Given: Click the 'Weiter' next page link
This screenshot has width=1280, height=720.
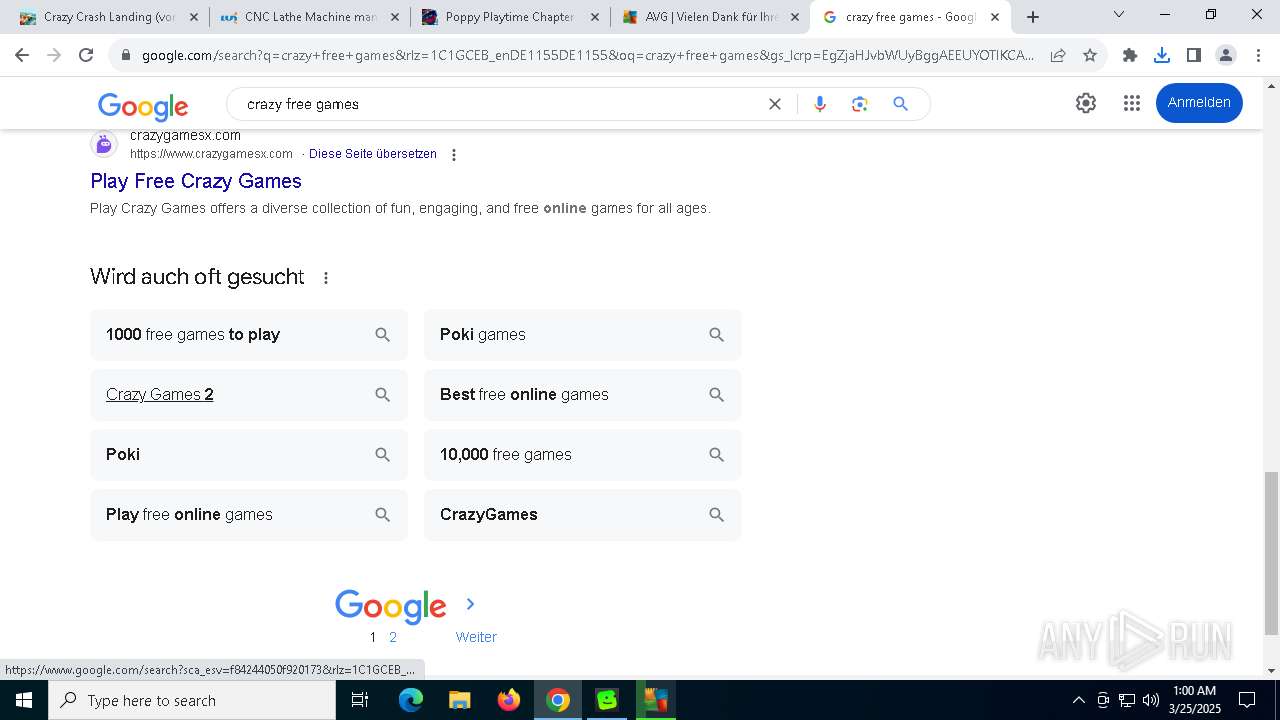Looking at the screenshot, I should 476,637.
